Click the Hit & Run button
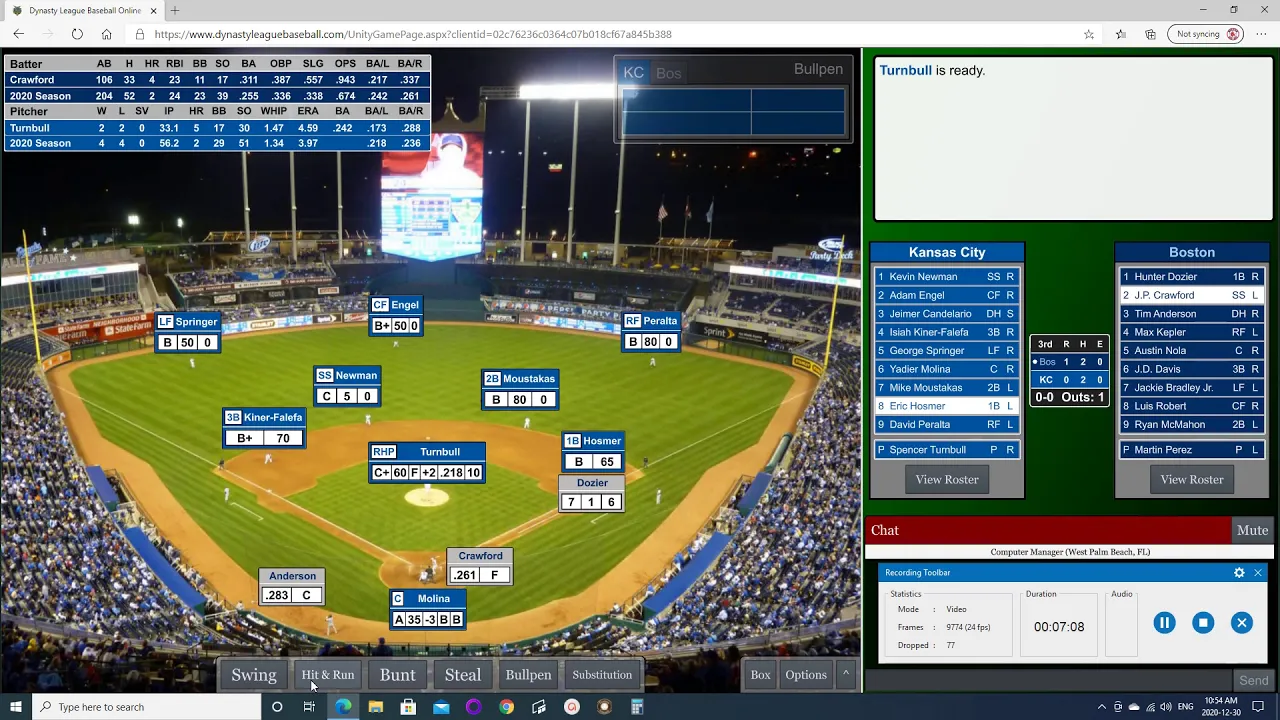Image resolution: width=1280 pixels, height=720 pixels. [328, 675]
